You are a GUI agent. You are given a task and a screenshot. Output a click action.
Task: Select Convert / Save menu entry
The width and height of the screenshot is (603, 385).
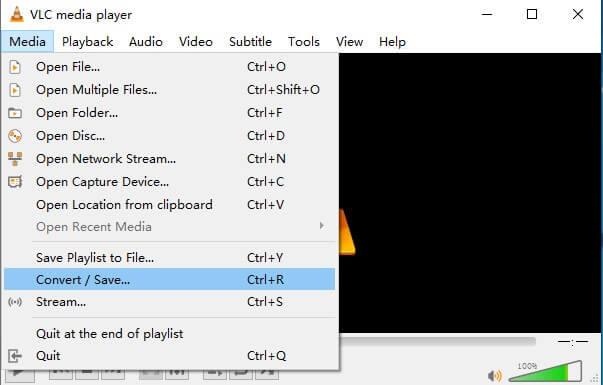pyautogui.click(x=170, y=279)
